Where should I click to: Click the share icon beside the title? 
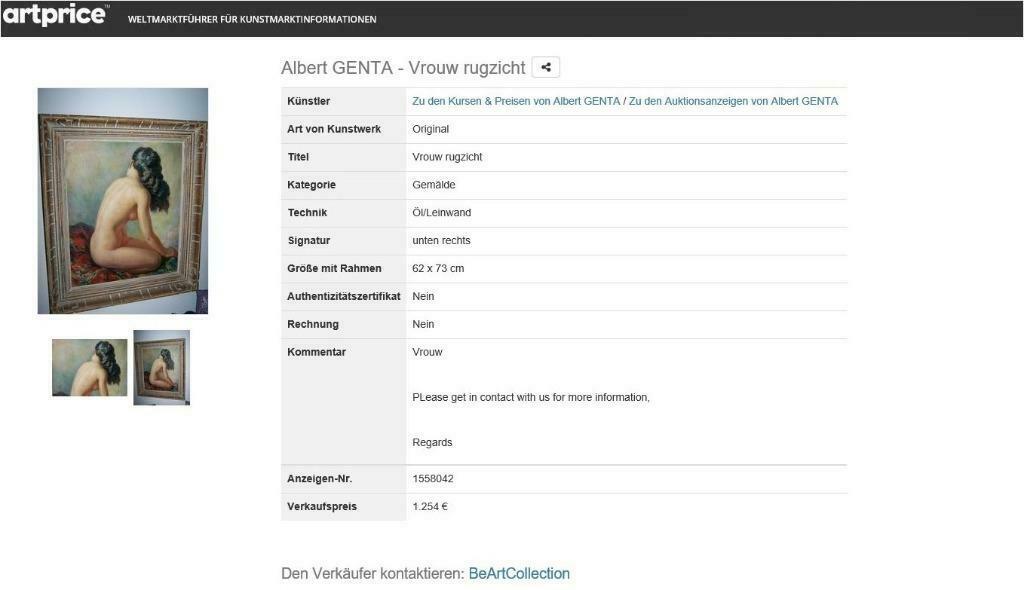coord(545,67)
